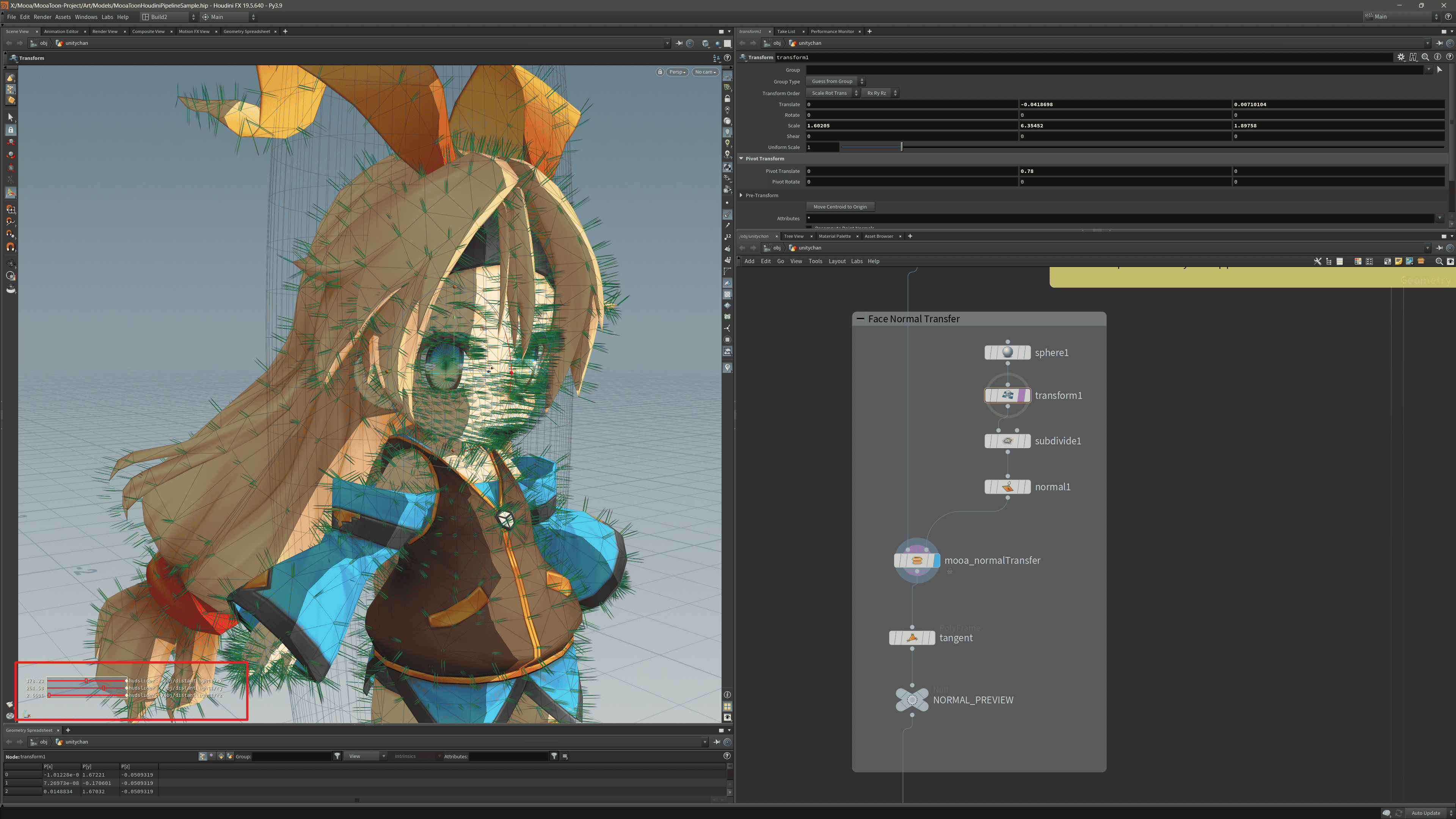Click Move Centroid to Origin button
Screen dimensions: 1456x819
click(840, 207)
